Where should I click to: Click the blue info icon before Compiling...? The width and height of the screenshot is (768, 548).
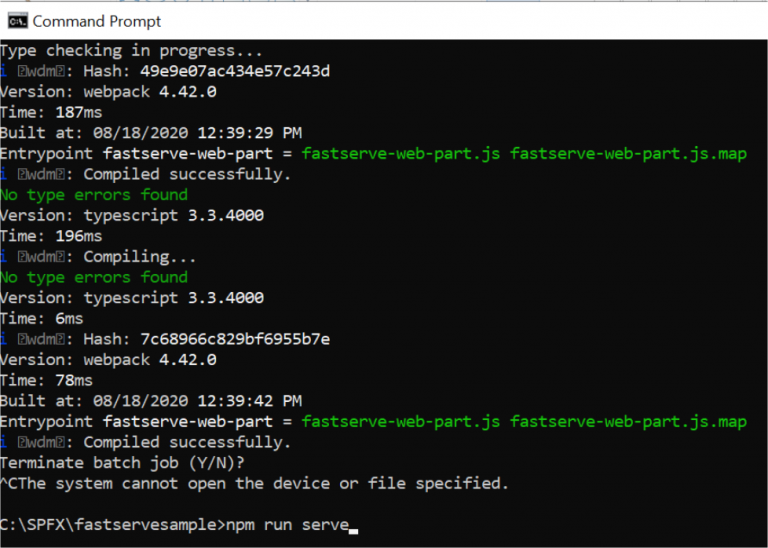click(3, 257)
